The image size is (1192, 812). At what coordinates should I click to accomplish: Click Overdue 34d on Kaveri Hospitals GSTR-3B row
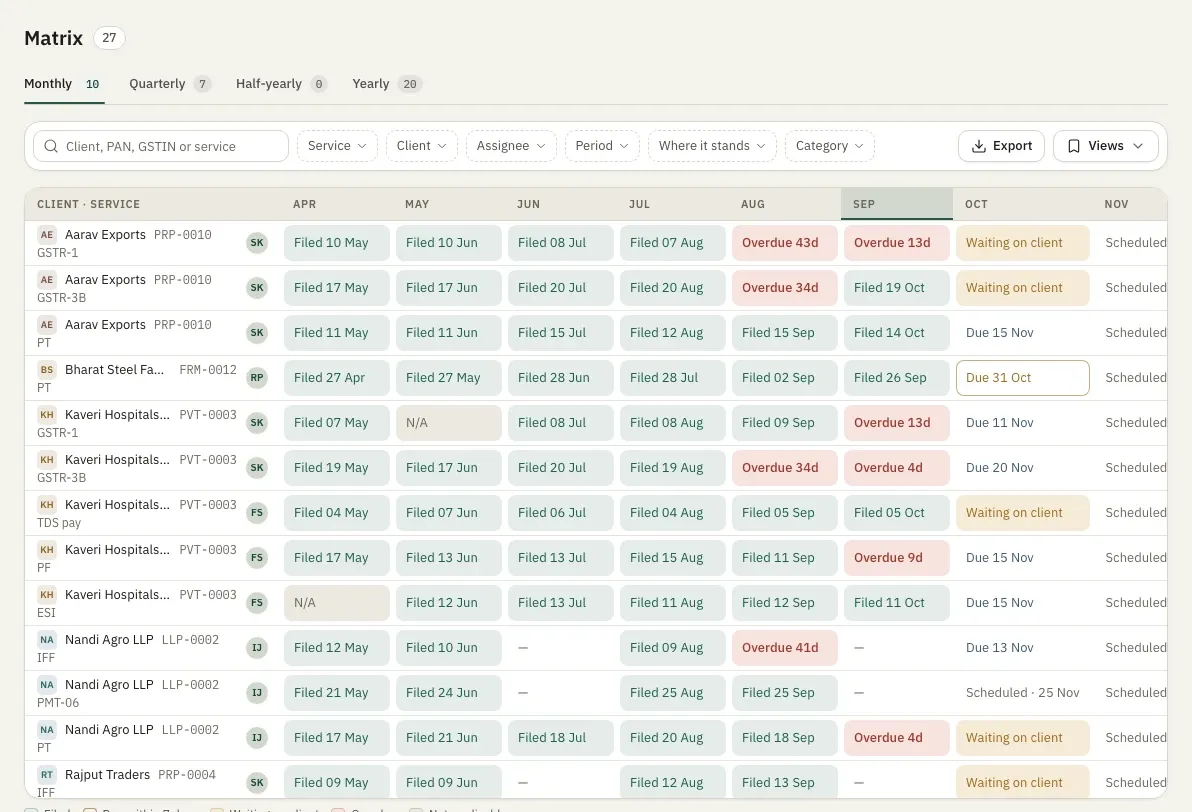(785, 468)
